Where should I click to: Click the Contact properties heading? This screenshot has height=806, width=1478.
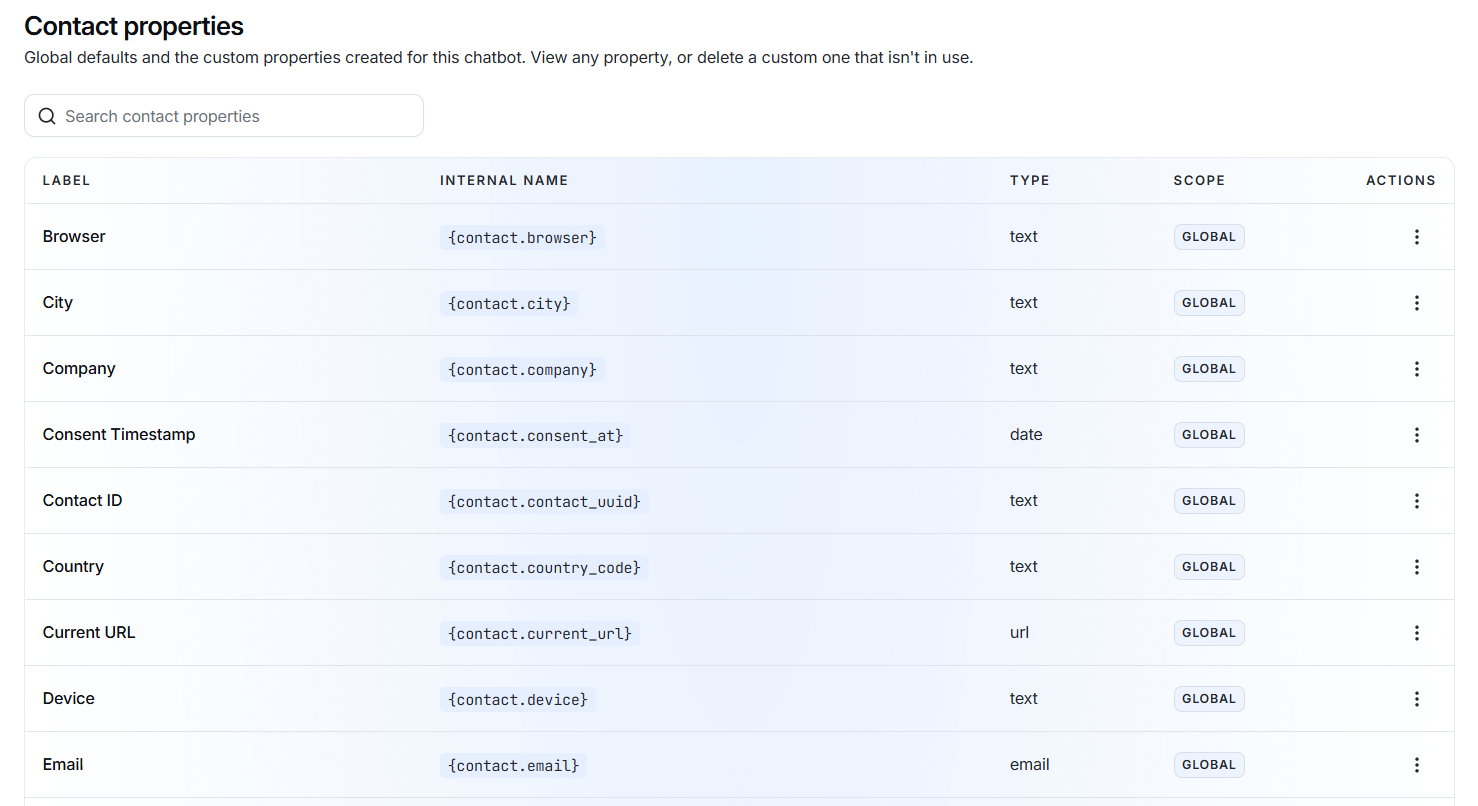point(134,26)
